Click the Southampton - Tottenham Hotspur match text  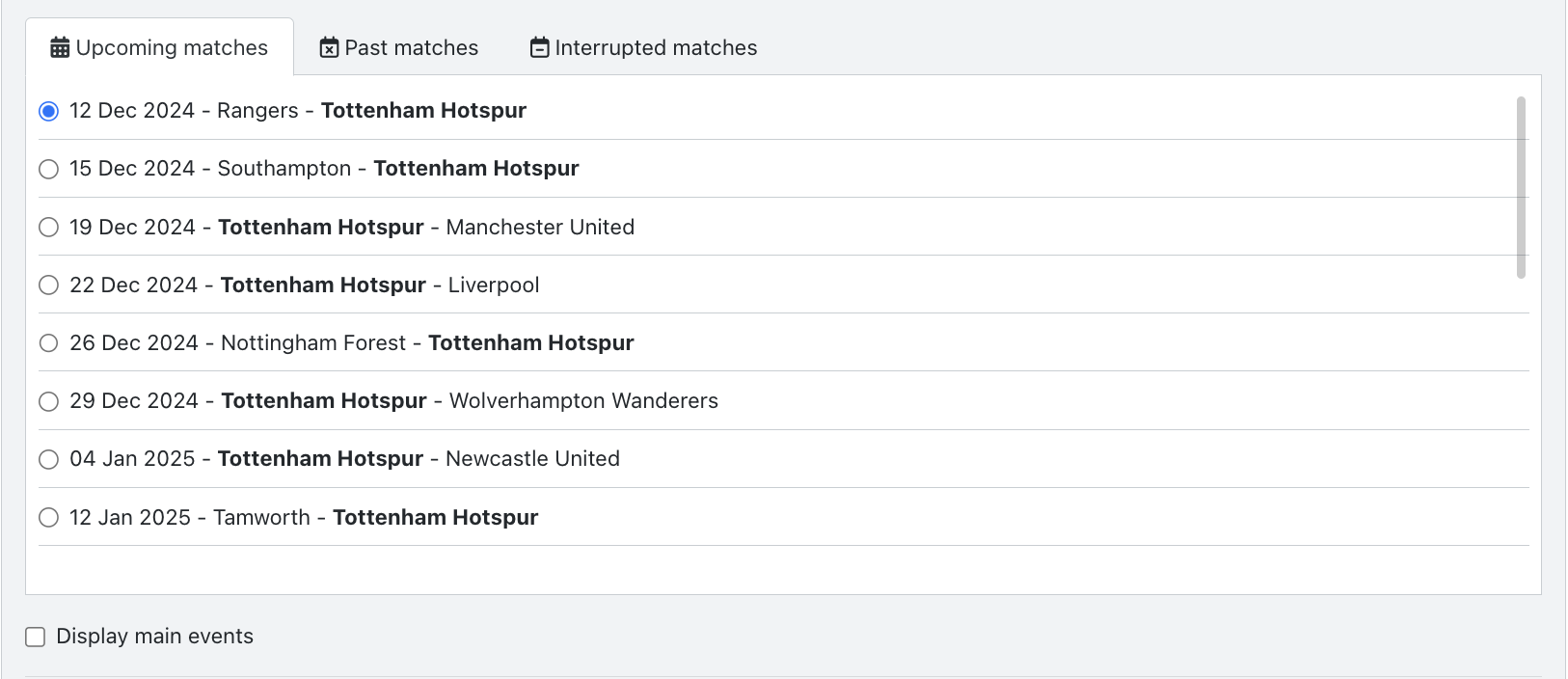click(x=398, y=168)
